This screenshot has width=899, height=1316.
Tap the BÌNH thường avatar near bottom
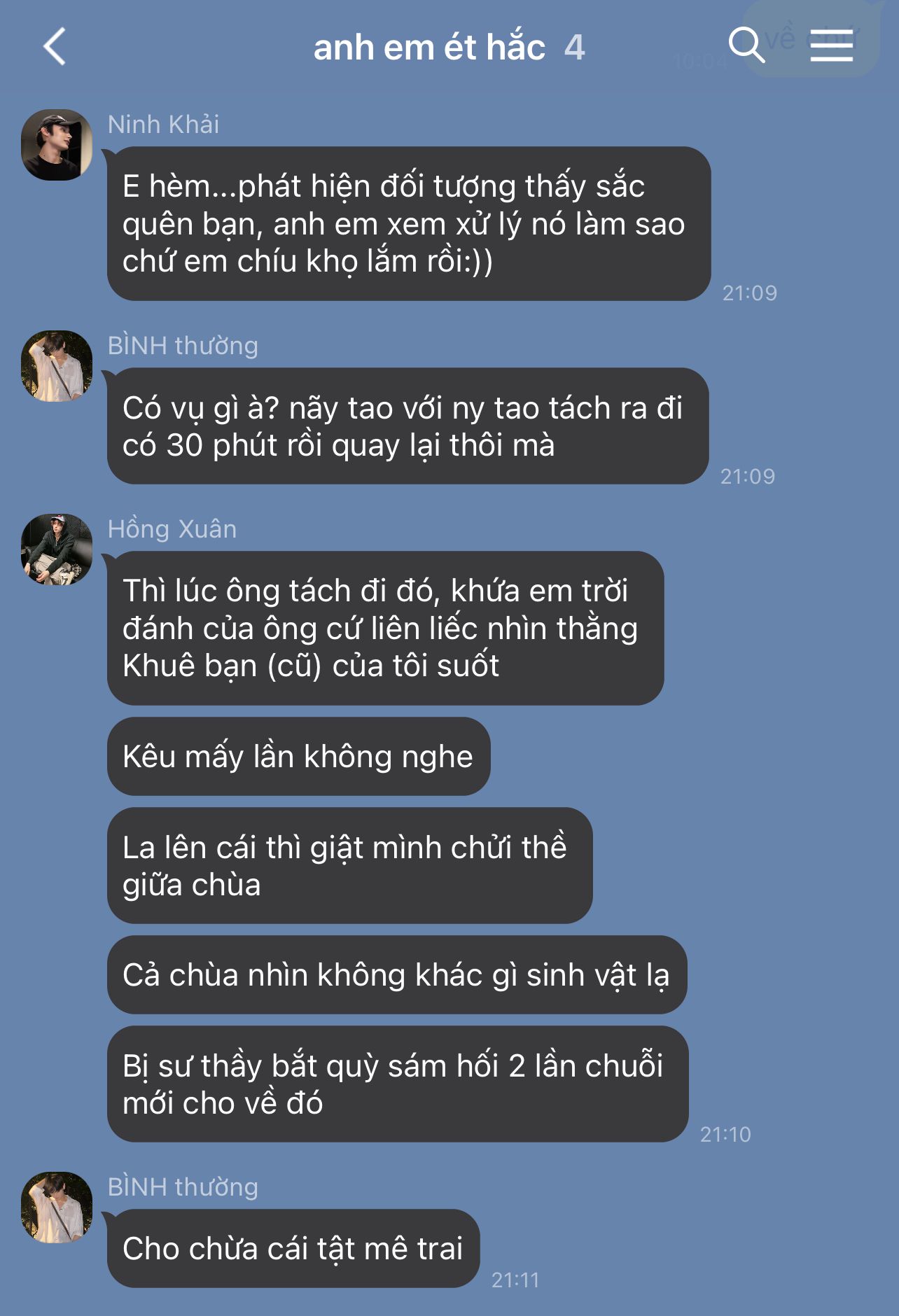point(57,1207)
